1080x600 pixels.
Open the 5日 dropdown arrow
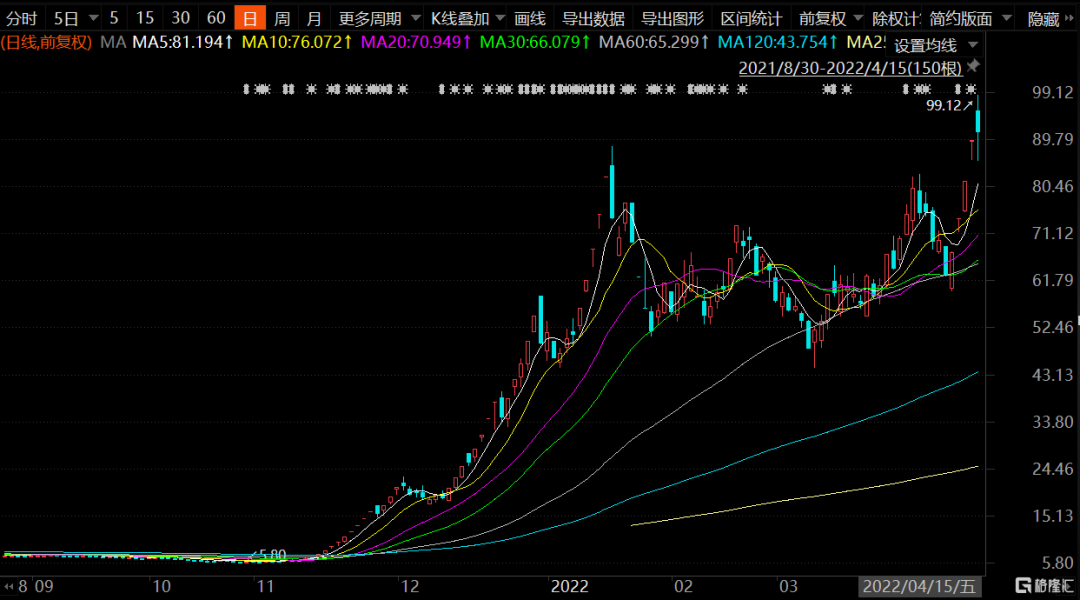click(x=93, y=19)
